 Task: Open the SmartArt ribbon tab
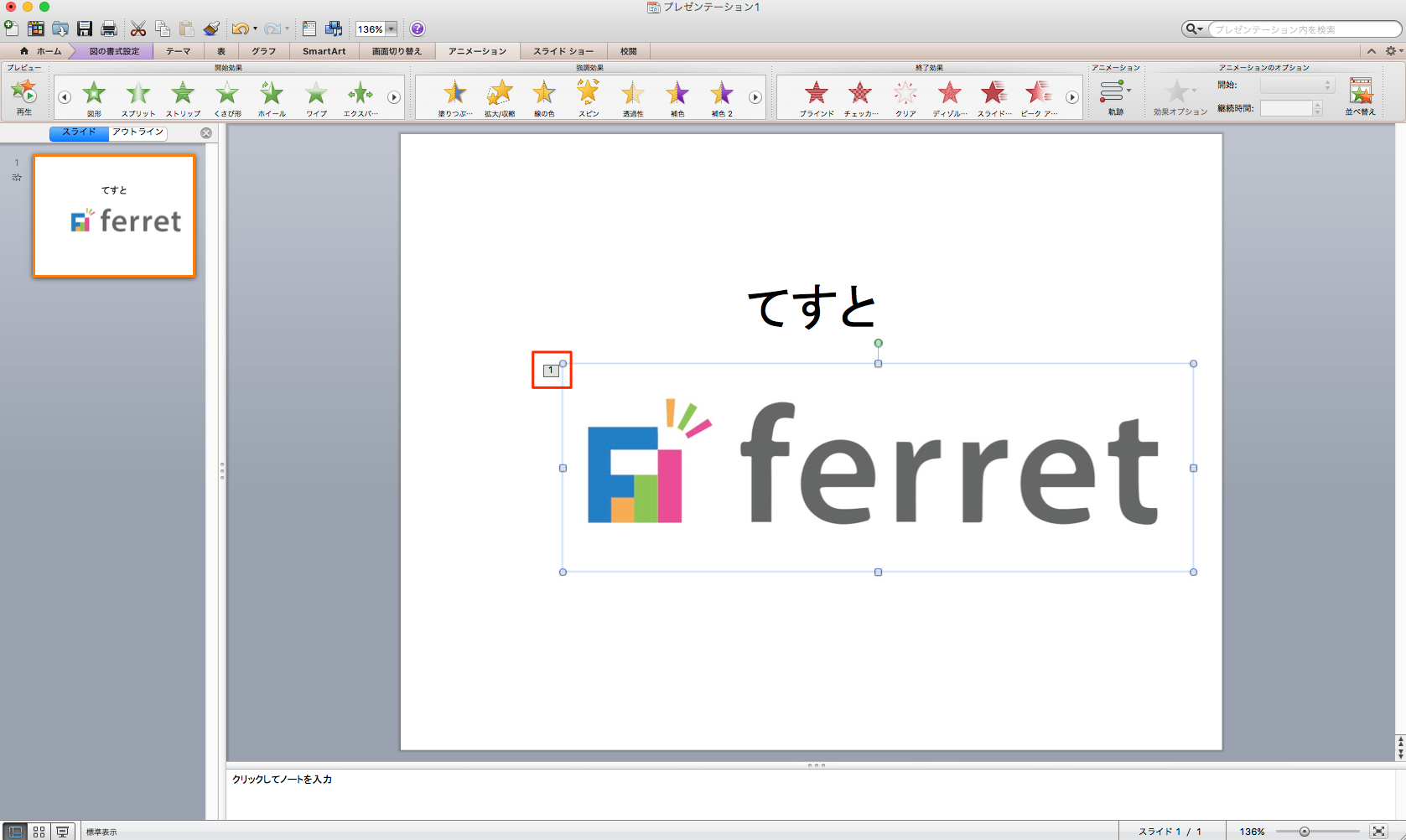click(x=324, y=51)
